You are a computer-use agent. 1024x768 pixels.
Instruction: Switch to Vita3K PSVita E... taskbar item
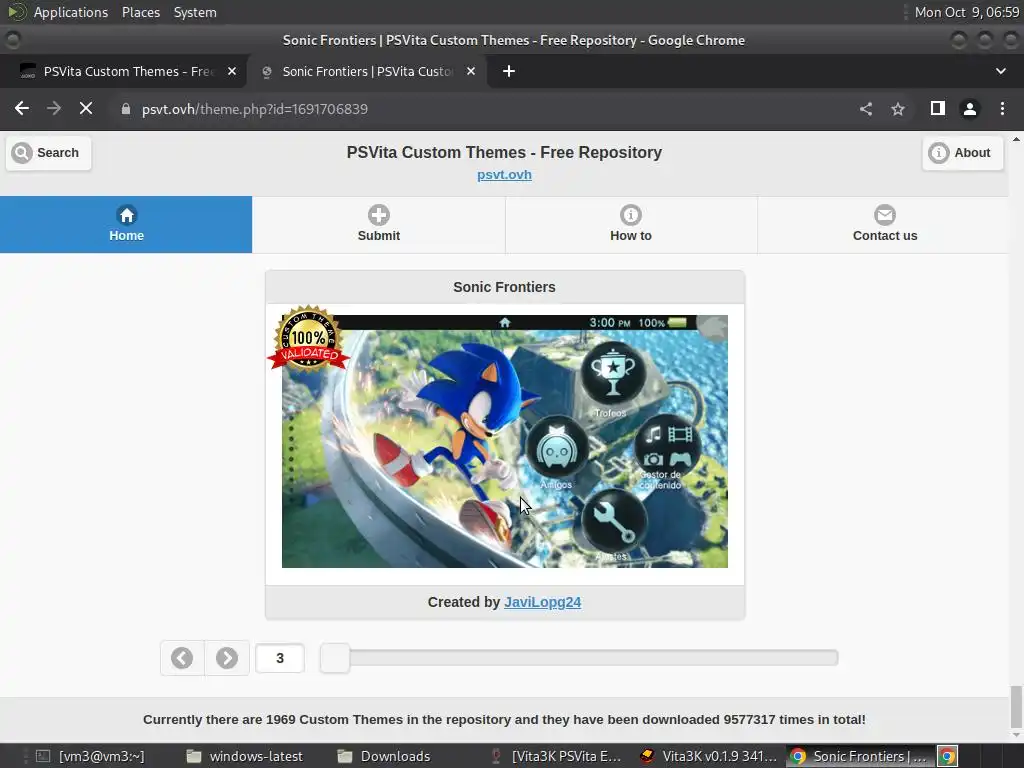coord(556,756)
